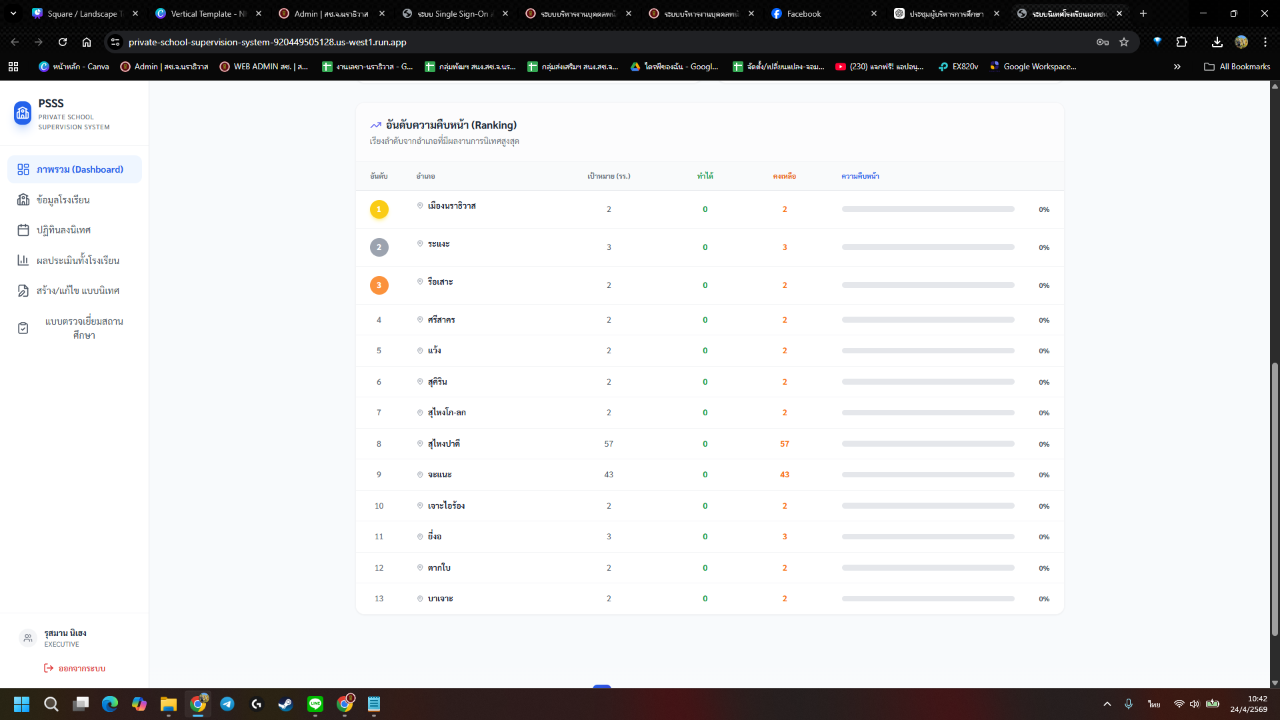Click the ปฏิทินลงนิเทศ calendar icon in sidebar
1280x720 pixels.
(x=23, y=230)
